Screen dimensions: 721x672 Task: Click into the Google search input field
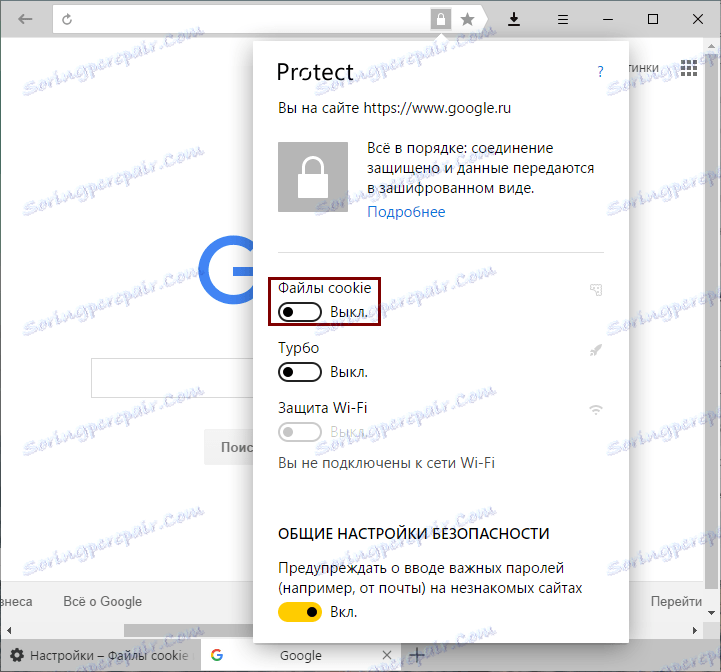pos(172,378)
